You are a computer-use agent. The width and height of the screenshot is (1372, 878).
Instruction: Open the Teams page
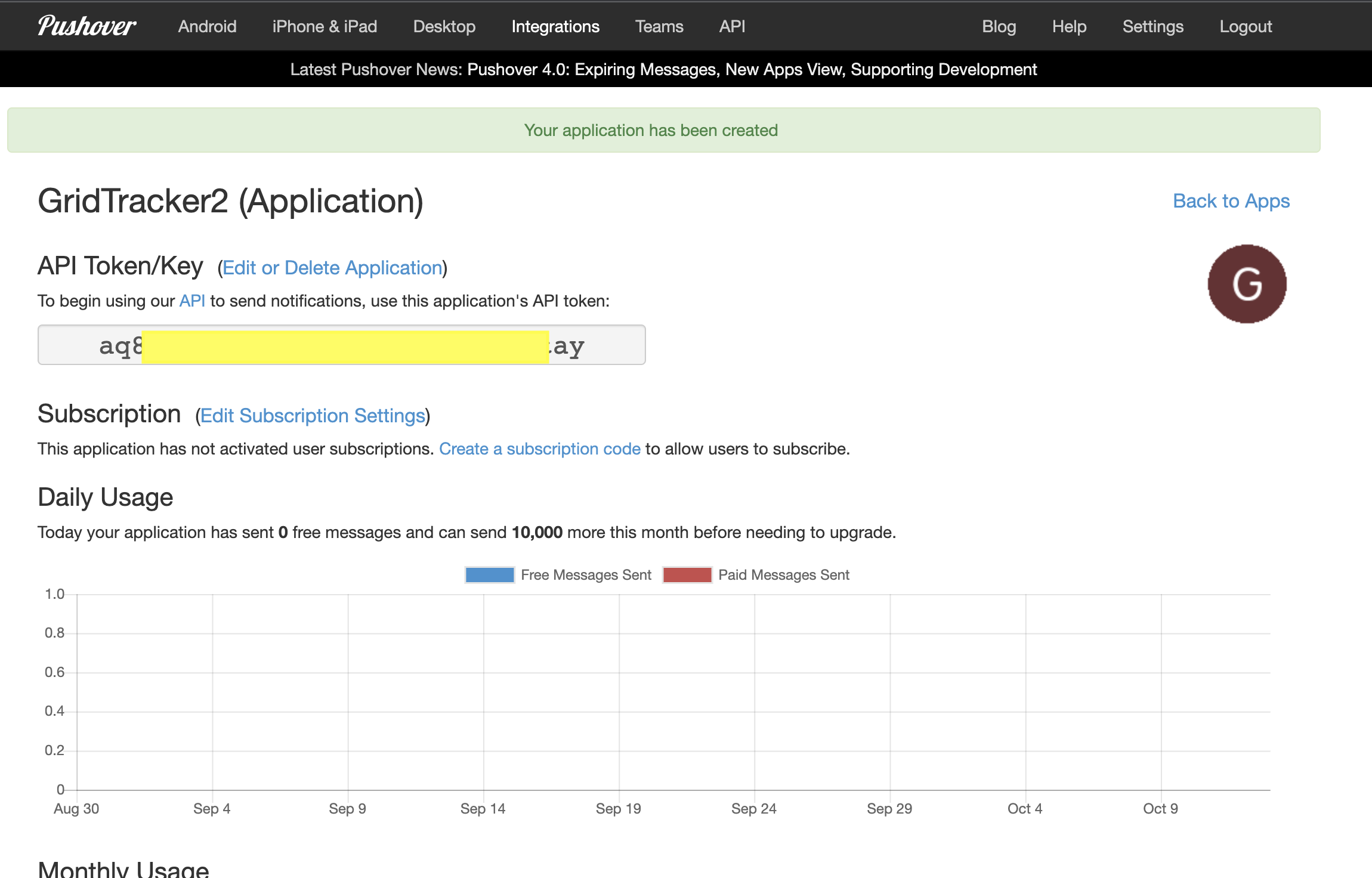pyautogui.click(x=659, y=26)
